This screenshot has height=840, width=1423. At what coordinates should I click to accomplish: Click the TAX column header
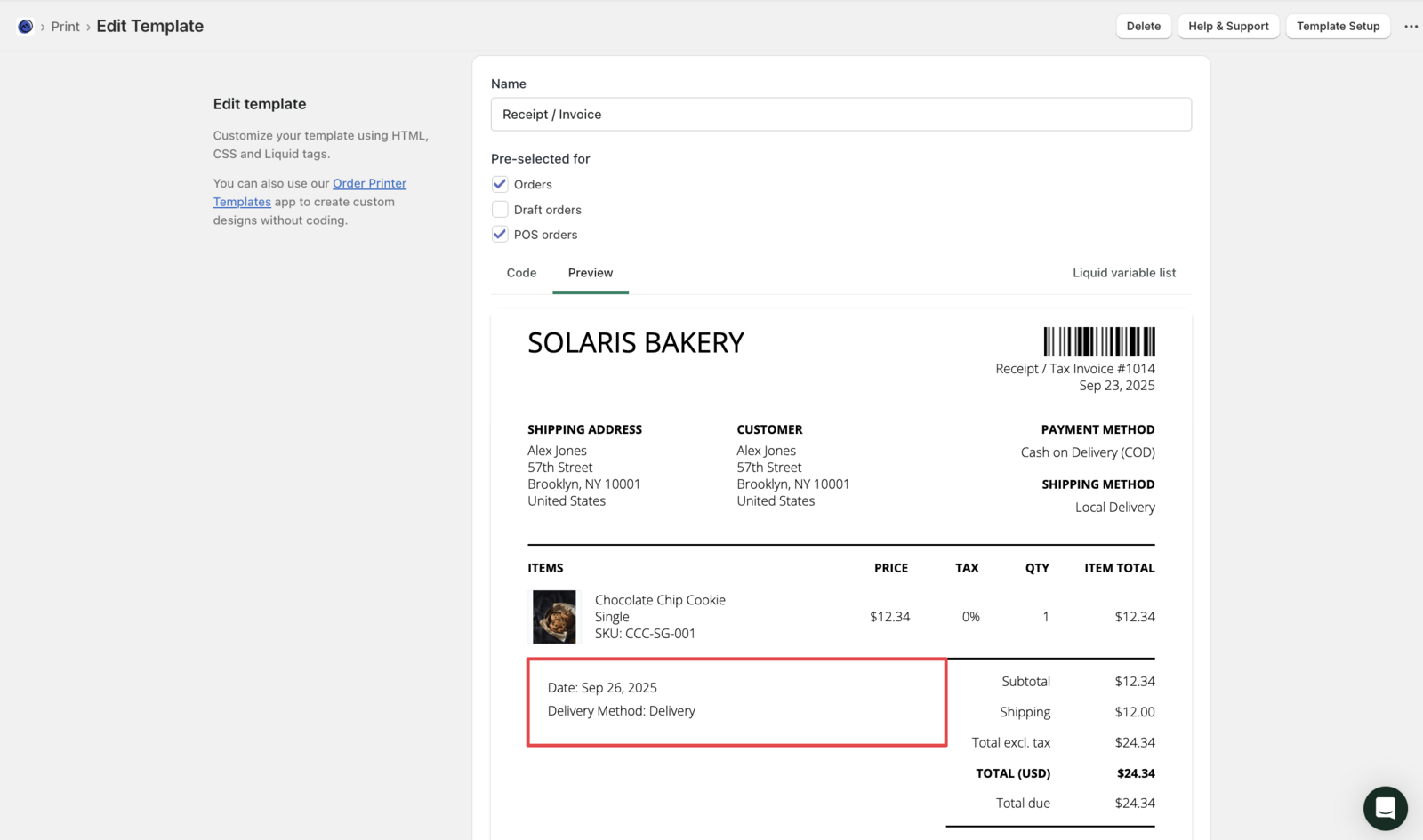click(x=967, y=568)
